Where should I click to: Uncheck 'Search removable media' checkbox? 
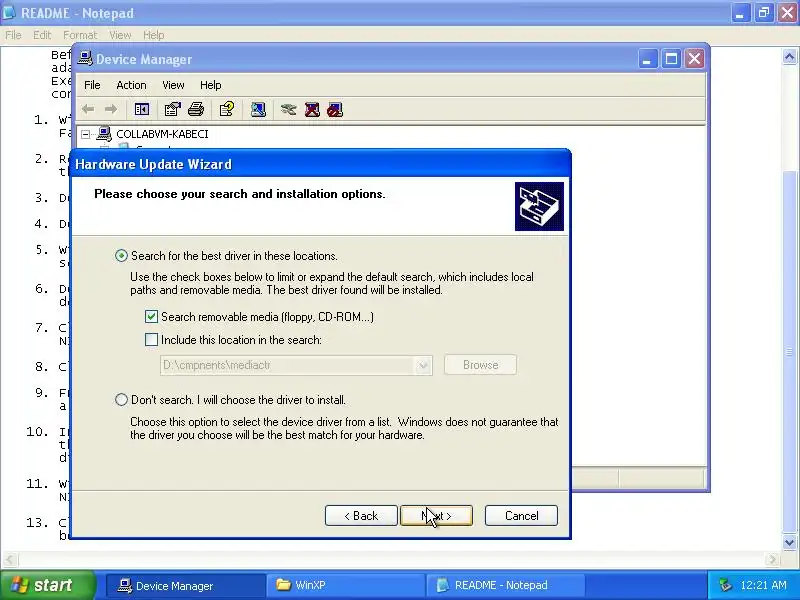(152, 316)
